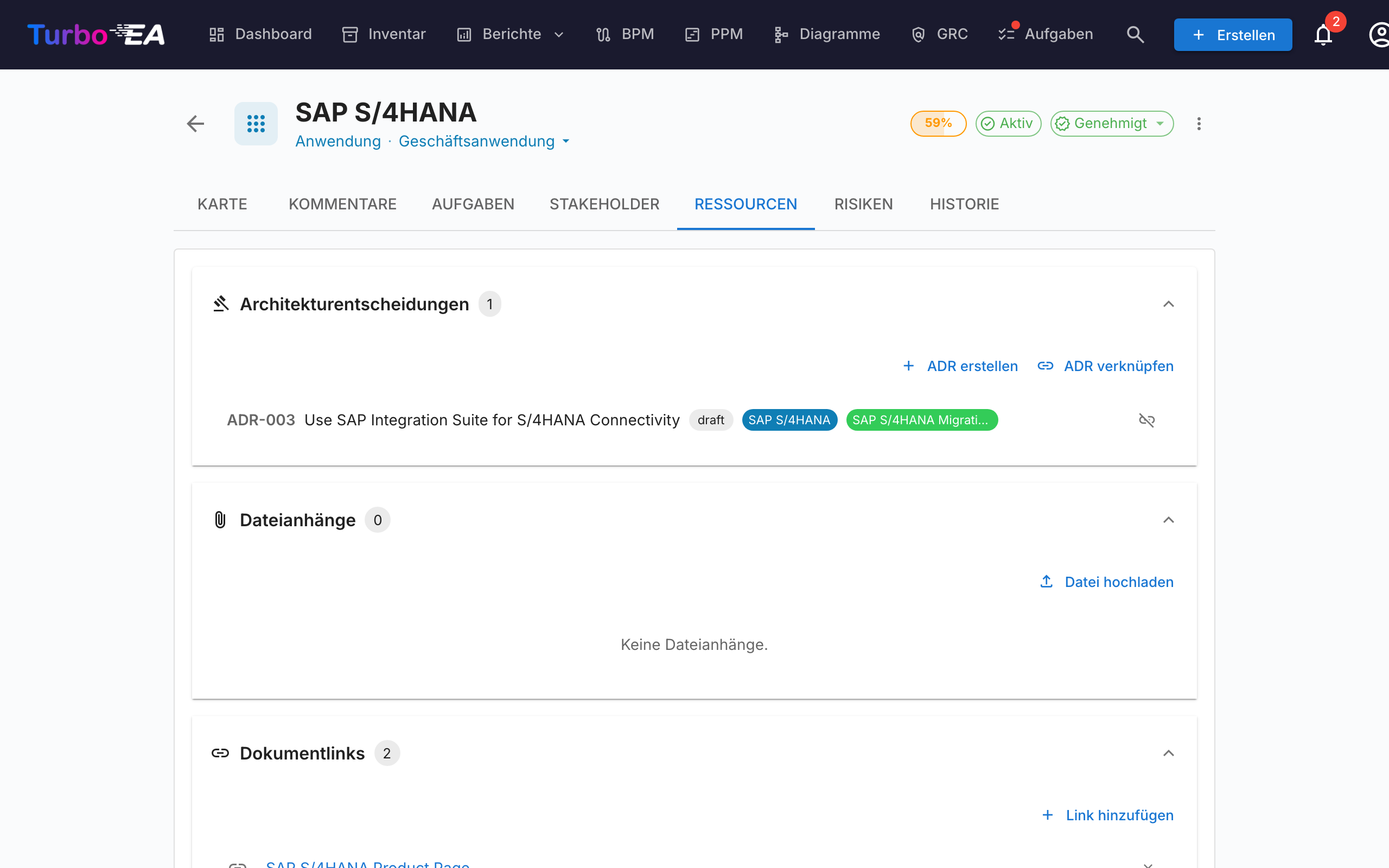Screen dimensions: 1389x868
Task: Unlink ADR-003 with the broken-link icon
Action: tap(1146, 420)
